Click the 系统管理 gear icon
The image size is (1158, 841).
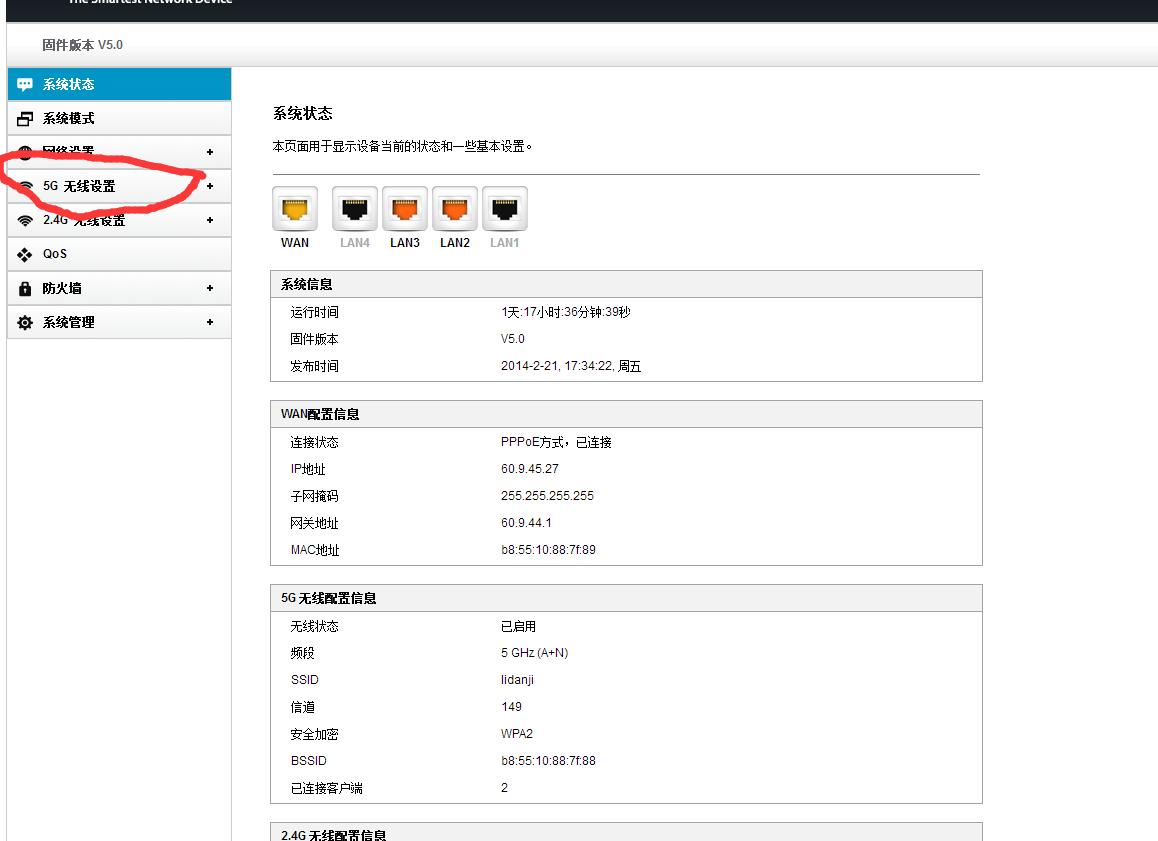tap(24, 322)
